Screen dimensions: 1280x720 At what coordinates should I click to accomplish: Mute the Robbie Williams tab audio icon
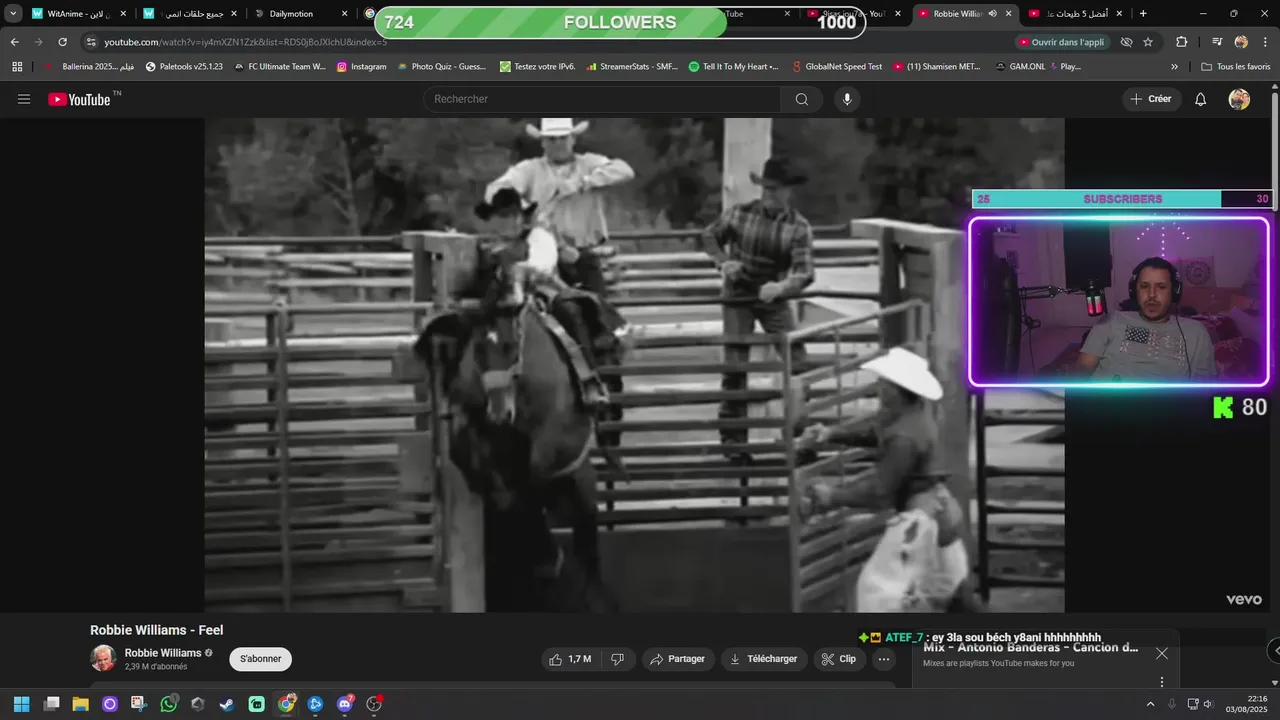(992, 14)
